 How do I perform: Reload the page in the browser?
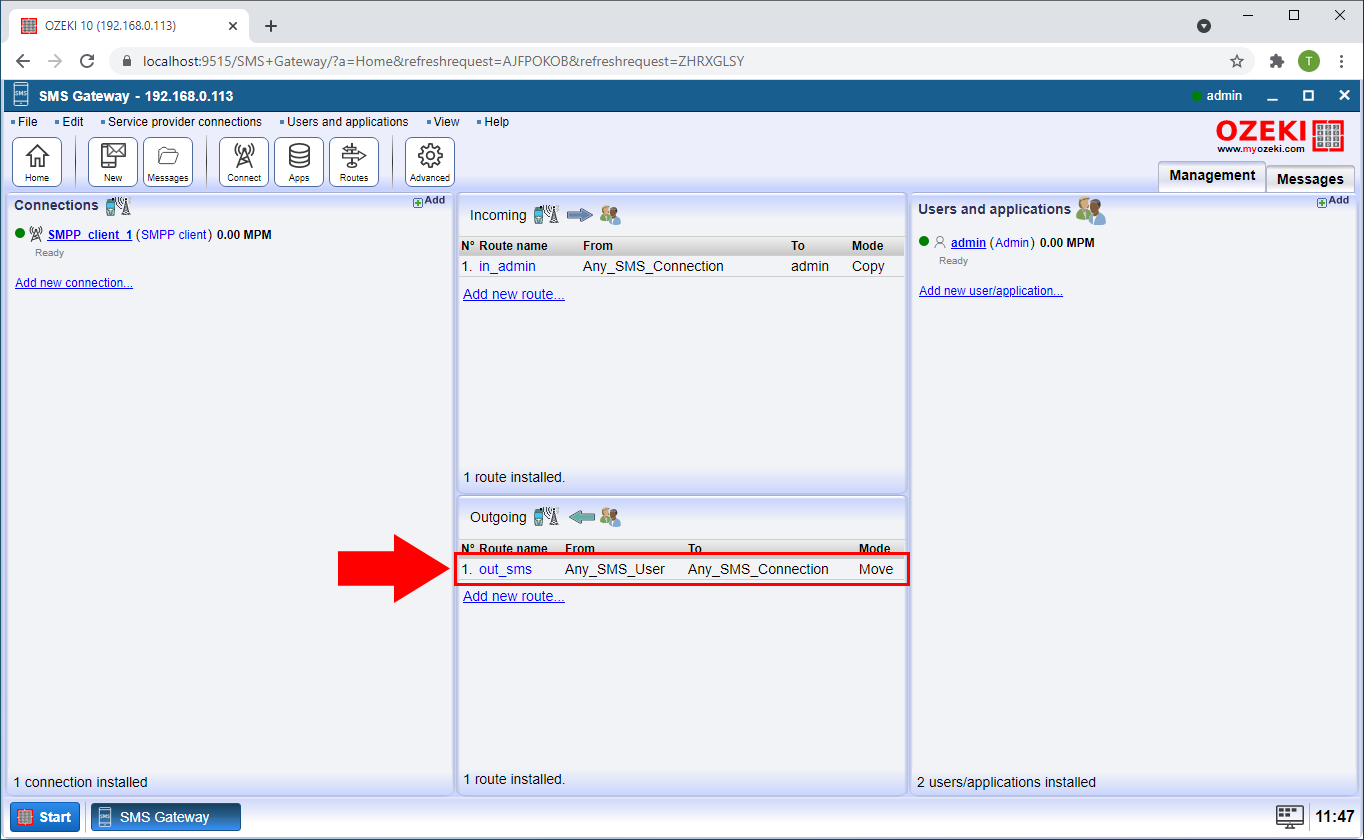tap(87, 61)
